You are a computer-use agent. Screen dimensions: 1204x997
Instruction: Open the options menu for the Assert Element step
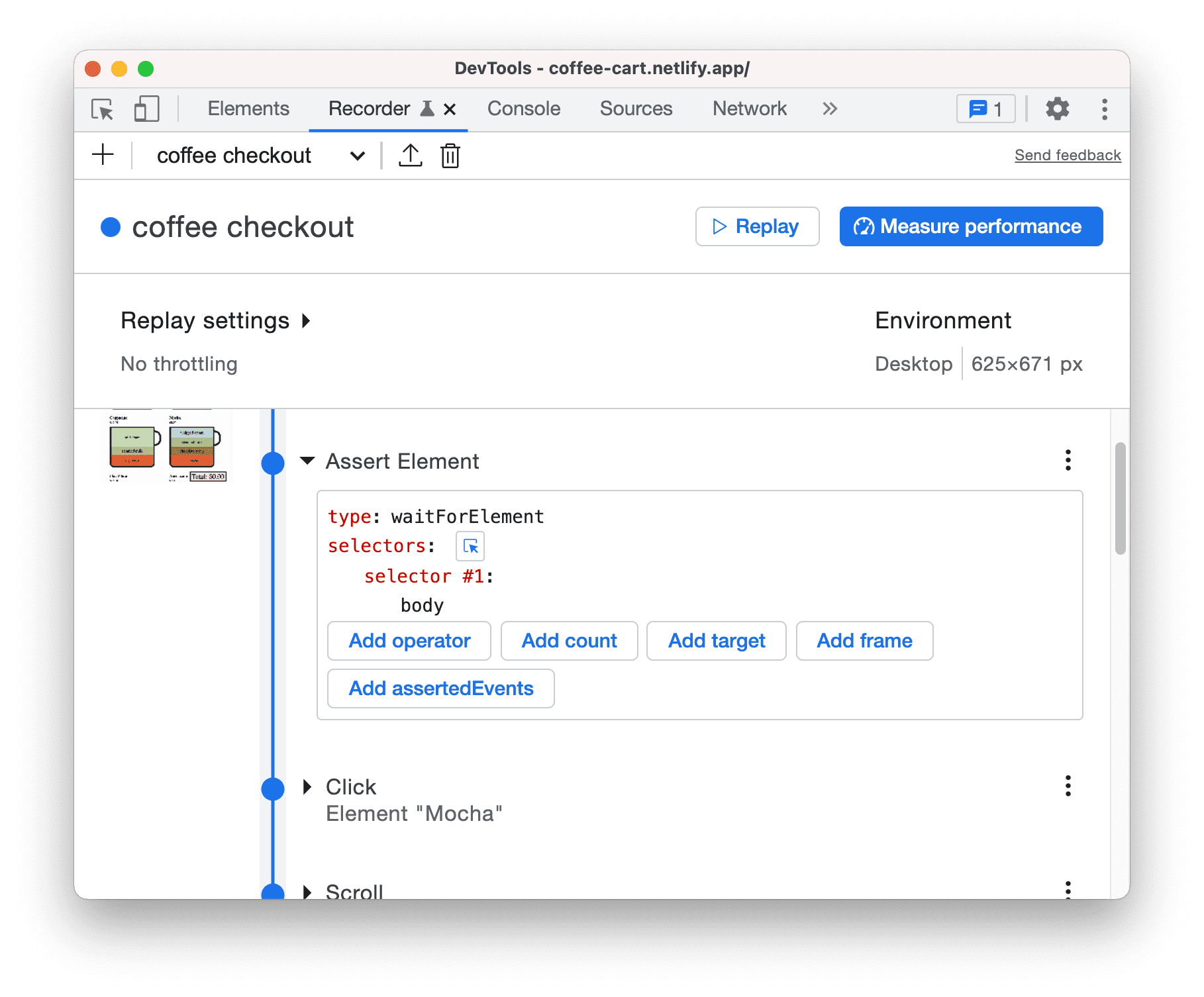tap(1068, 460)
